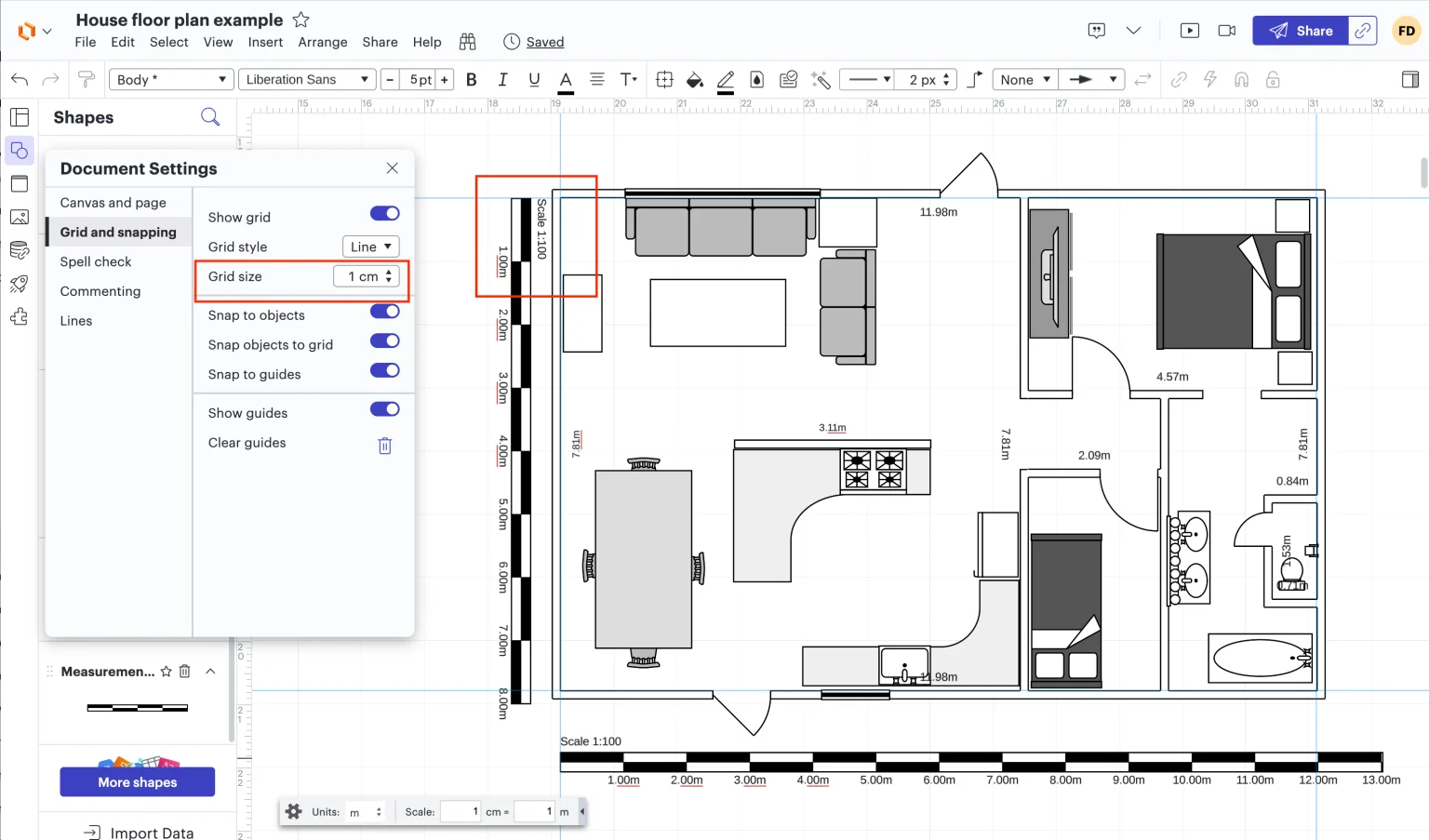Open the arrow endpoint style dropdown
This screenshot has width=1429, height=840.
click(1092, 80)
